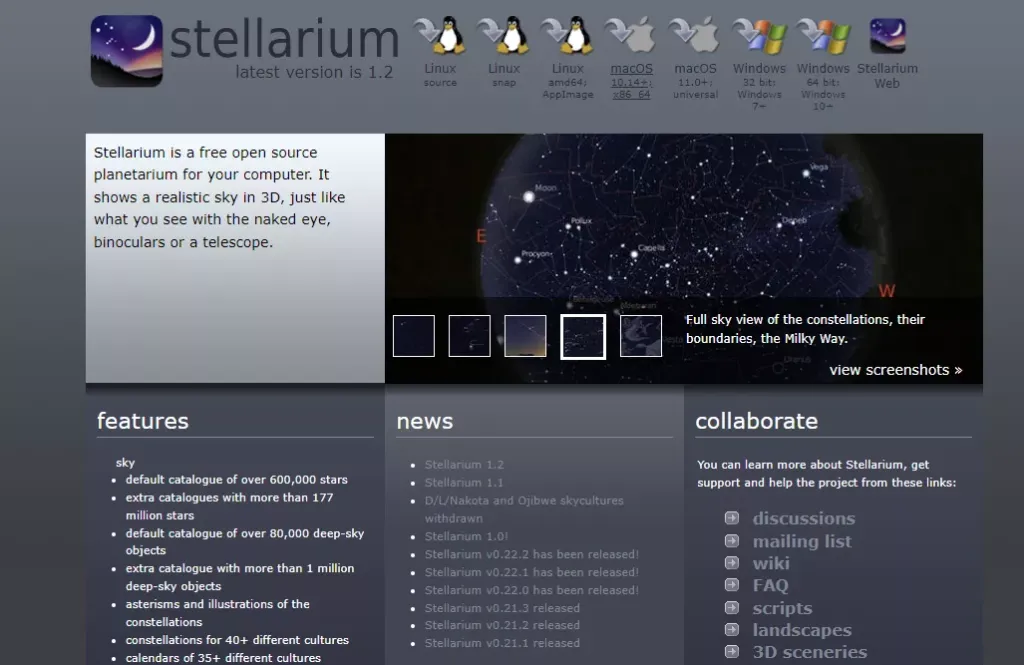This screenshot has height=665, width=1024.
Task: Download macOS 11.0+ universal icon
Action: pyautogui.click(x=695, y=35)
